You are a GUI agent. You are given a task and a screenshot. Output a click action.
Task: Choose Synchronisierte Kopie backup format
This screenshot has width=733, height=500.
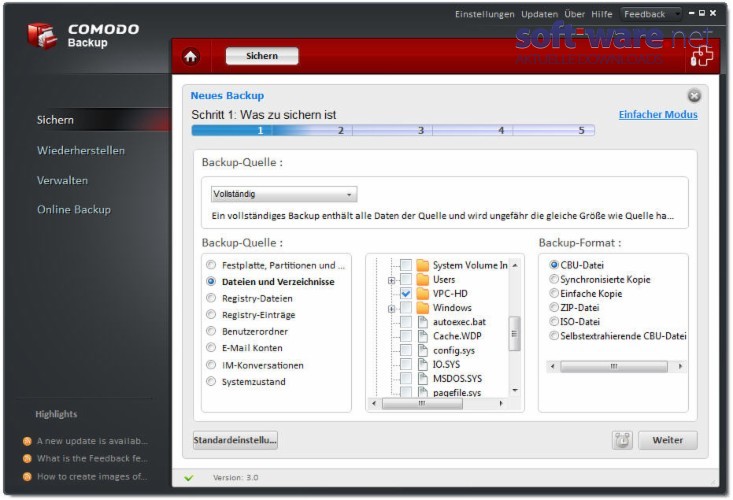[554, 279]
